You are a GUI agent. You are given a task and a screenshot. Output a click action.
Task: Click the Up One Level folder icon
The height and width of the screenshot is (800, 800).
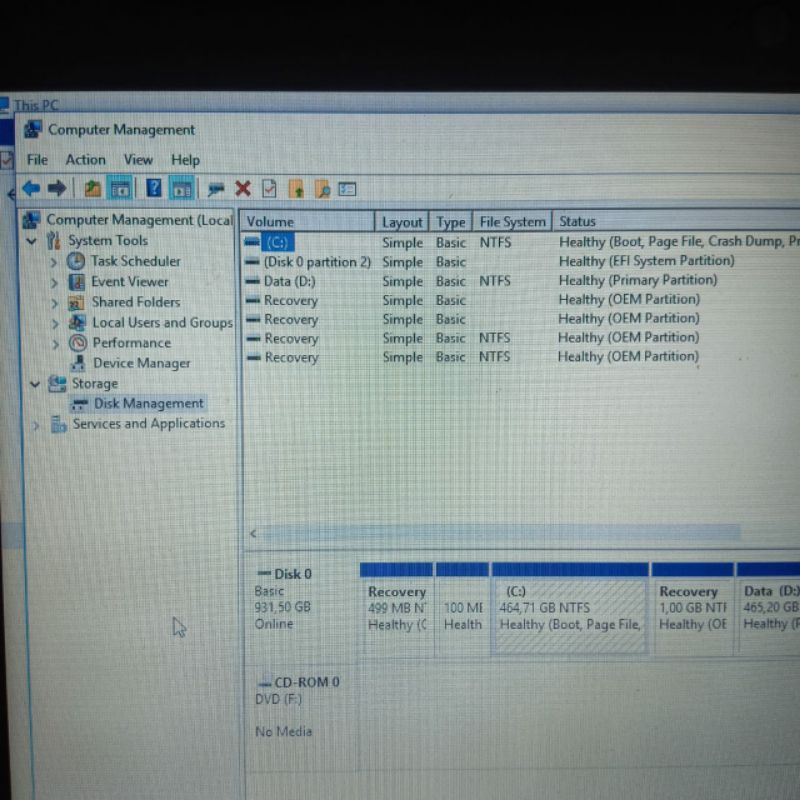(x=92, y=188)
